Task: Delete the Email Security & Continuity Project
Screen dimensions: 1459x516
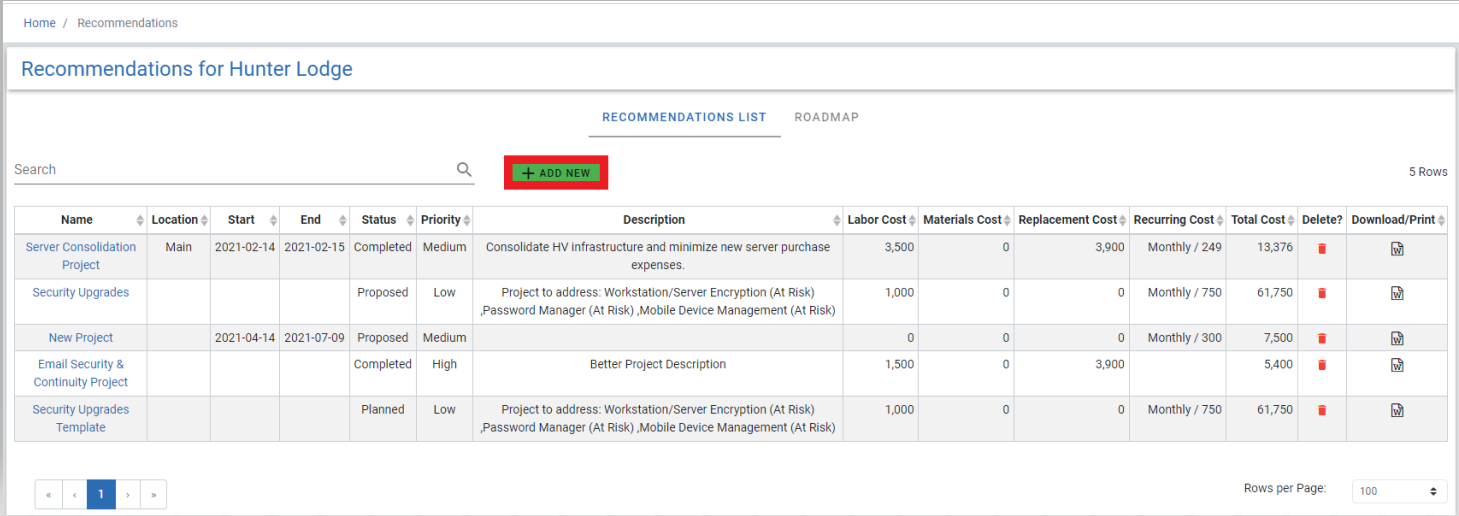Action: click(1322, 365)
